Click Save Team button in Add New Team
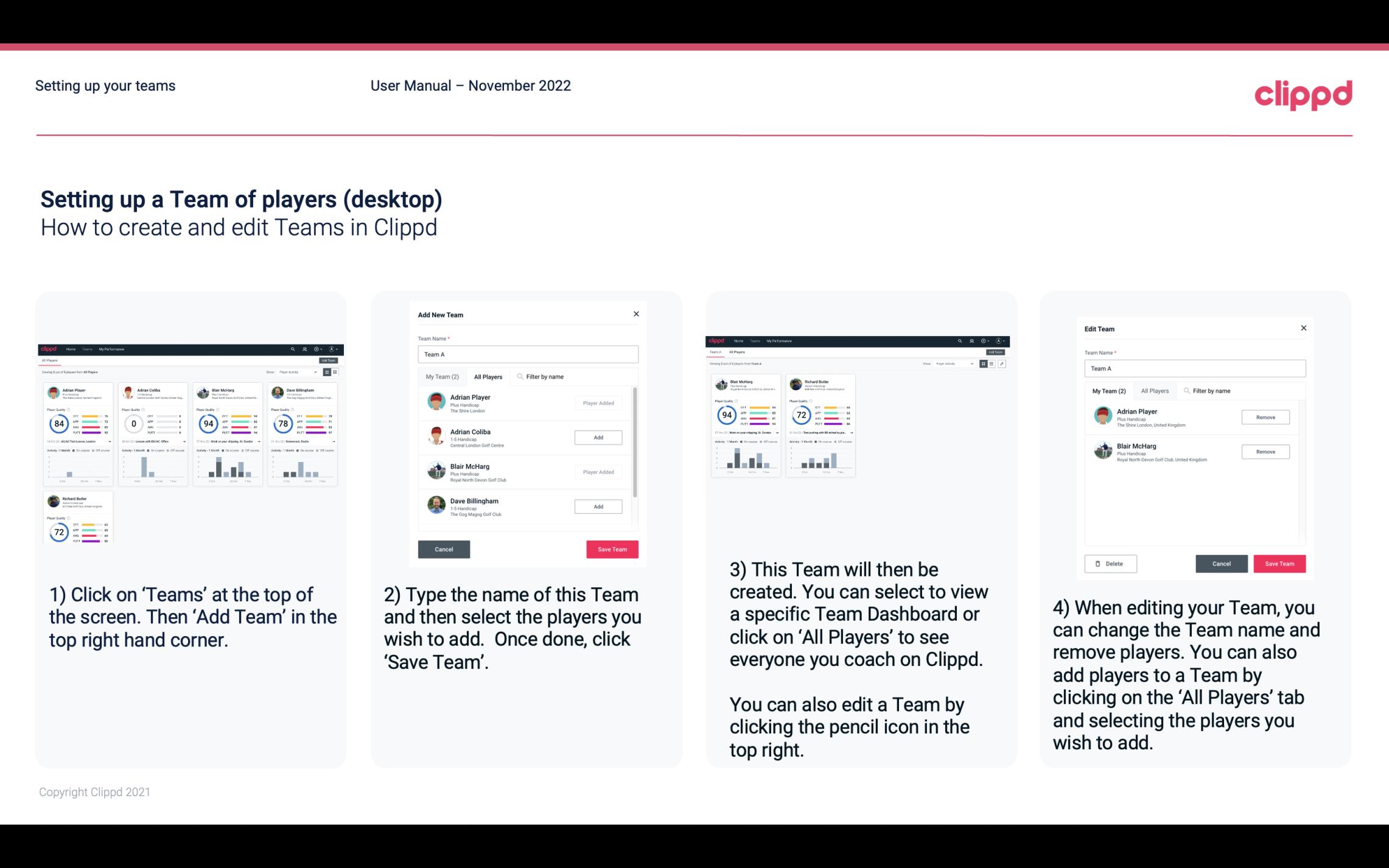The height and width of the screenshot is (868, 1389). (611, 547)
